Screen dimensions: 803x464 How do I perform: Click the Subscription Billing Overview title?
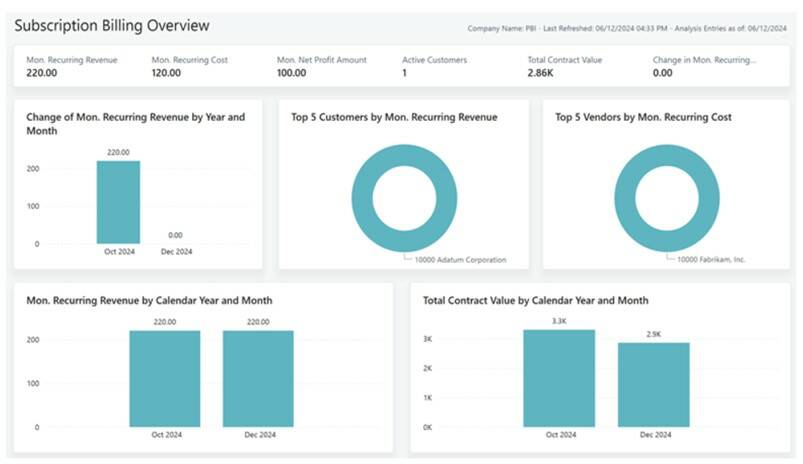tap(110, 25)
